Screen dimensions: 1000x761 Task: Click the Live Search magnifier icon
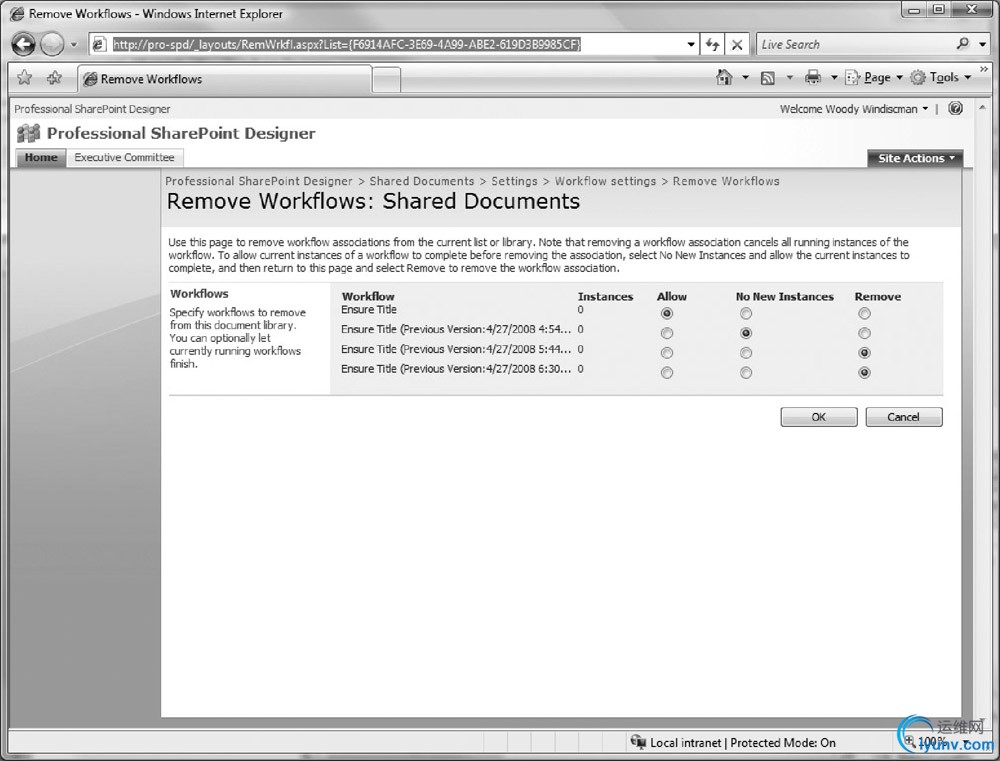(x=963, y=43)
